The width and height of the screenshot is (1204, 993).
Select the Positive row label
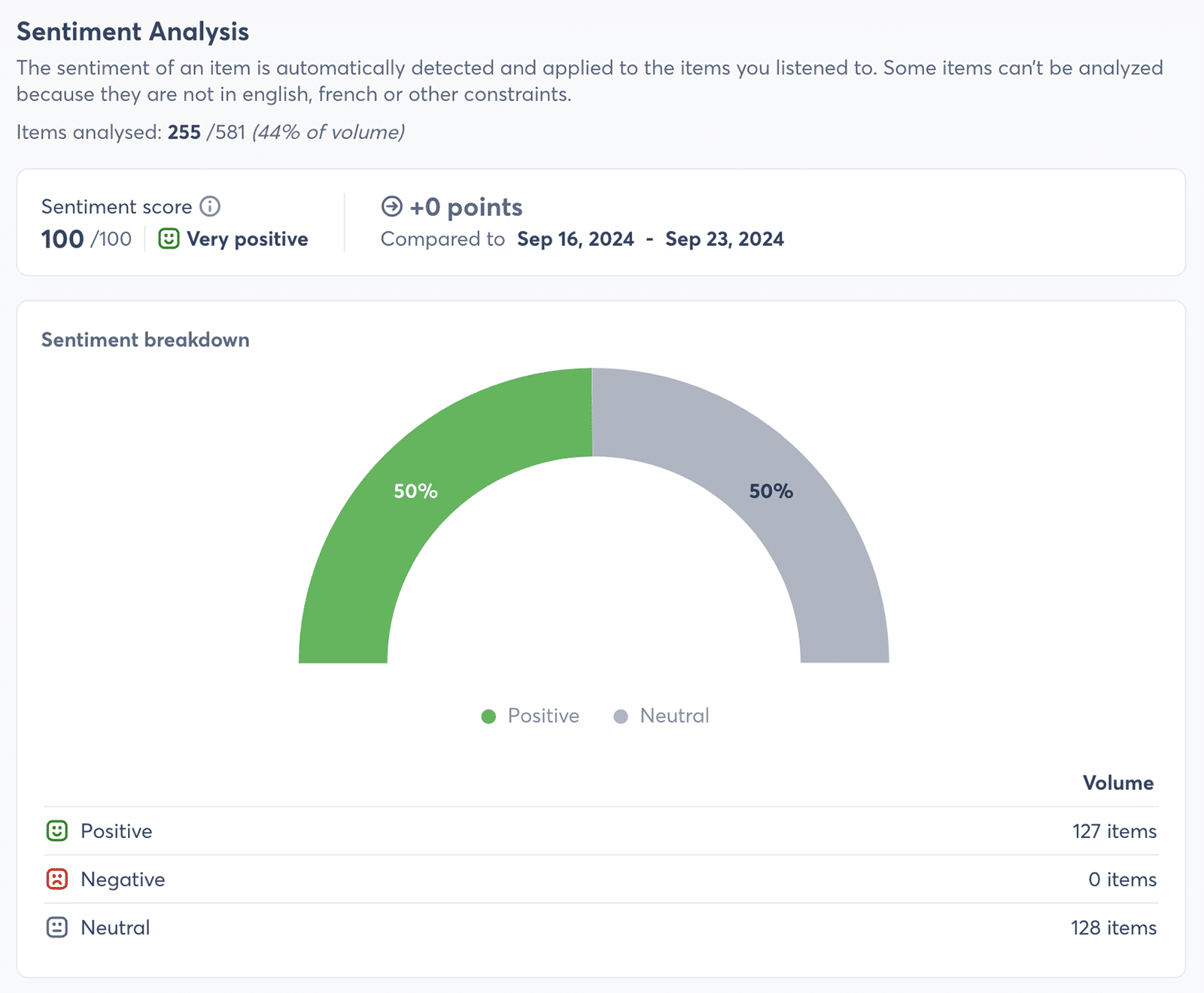(x=117, y=831)
